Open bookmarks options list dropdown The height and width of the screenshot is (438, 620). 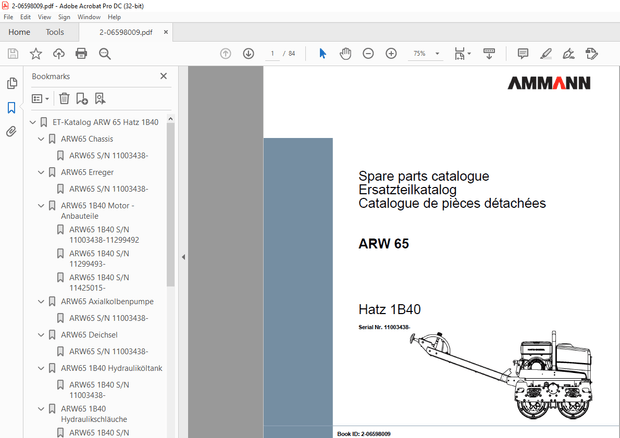click(40, 98)
